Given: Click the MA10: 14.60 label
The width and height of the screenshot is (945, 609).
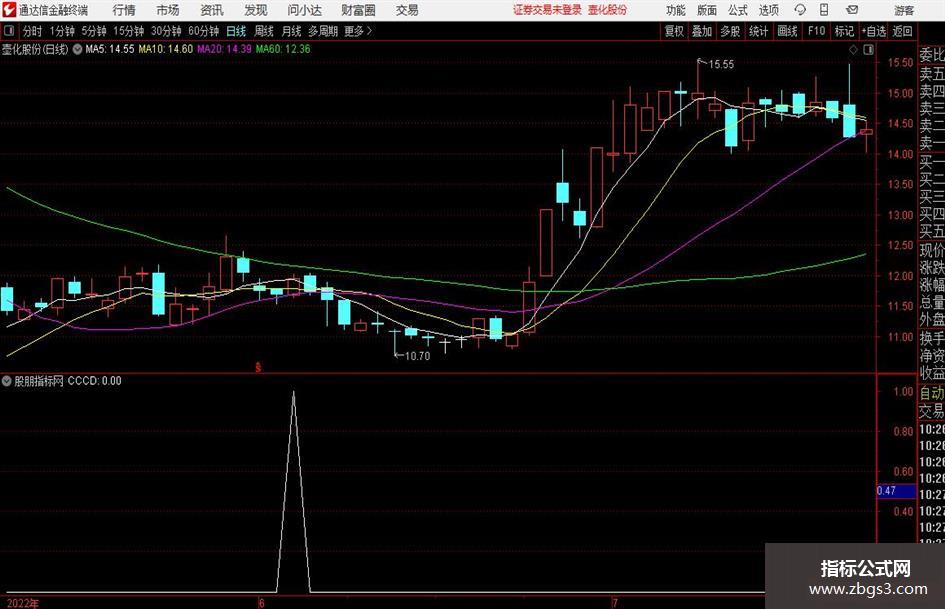Looking at the screenshot, I should click(x=166, y=49).
